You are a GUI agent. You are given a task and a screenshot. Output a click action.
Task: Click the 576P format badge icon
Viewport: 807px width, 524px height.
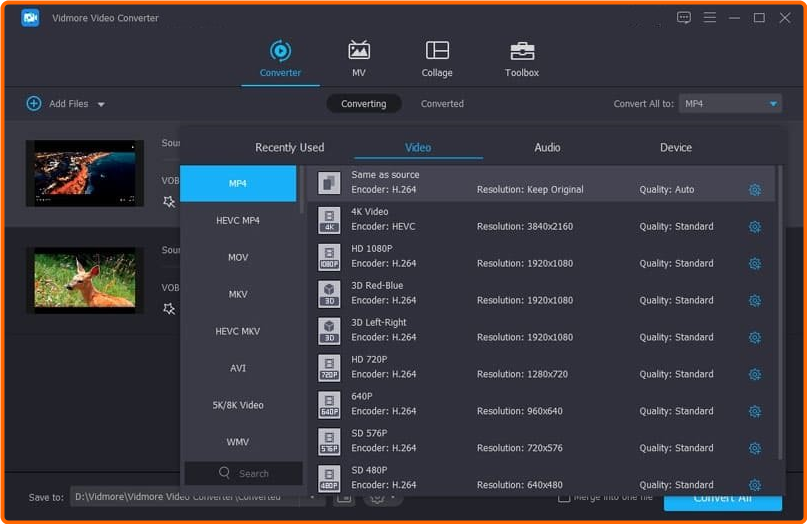329,442
